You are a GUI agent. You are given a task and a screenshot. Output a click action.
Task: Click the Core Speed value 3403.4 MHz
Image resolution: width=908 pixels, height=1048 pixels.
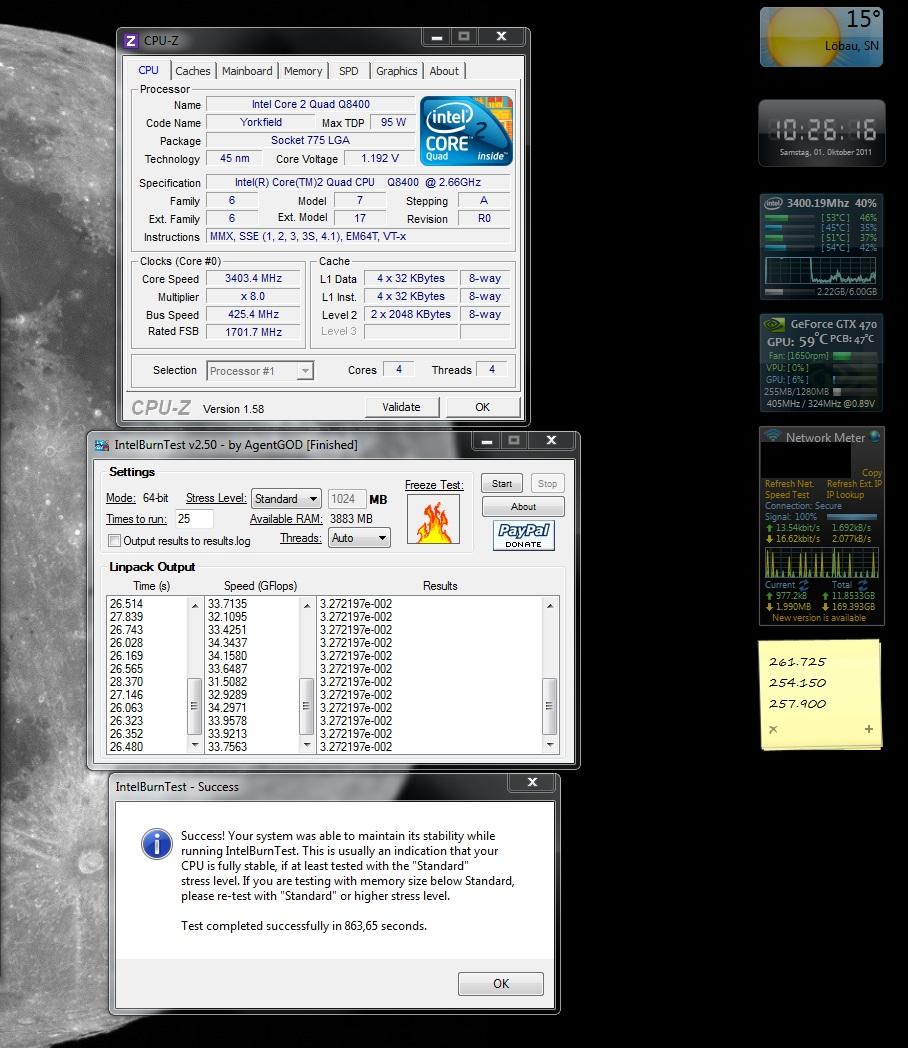point(253,279)
